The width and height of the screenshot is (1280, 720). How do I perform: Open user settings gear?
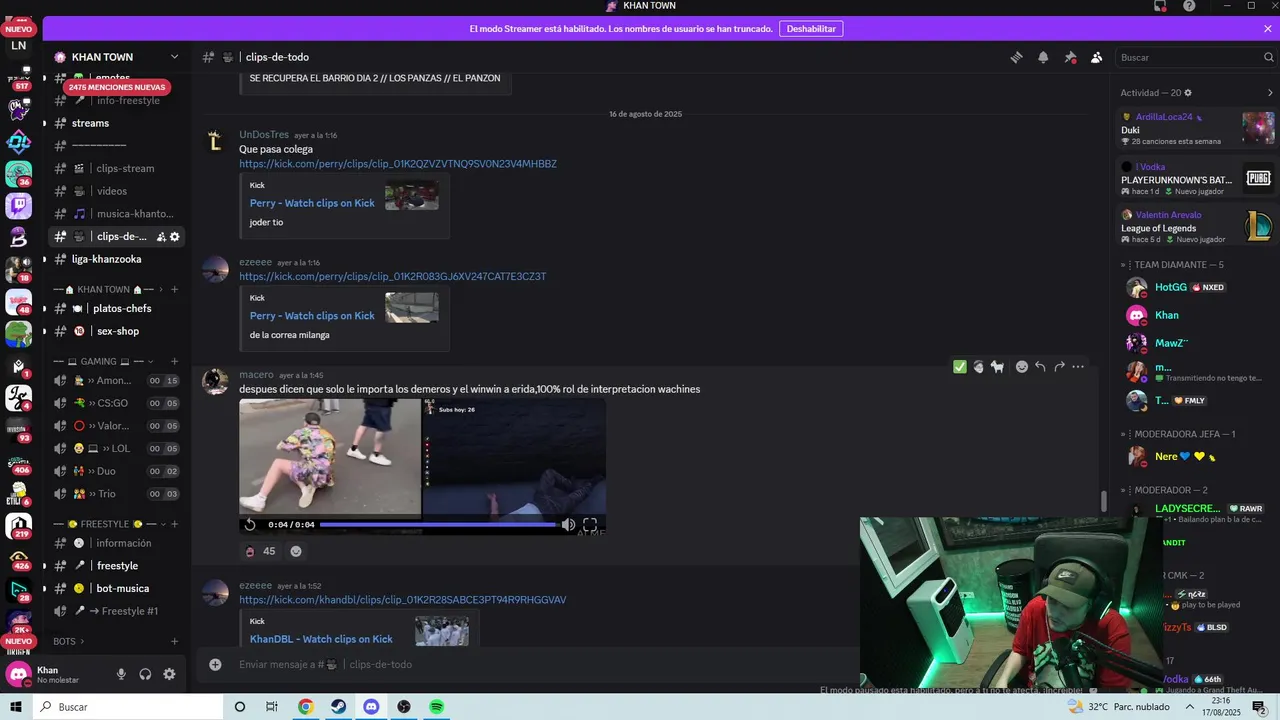coord(169,674)
